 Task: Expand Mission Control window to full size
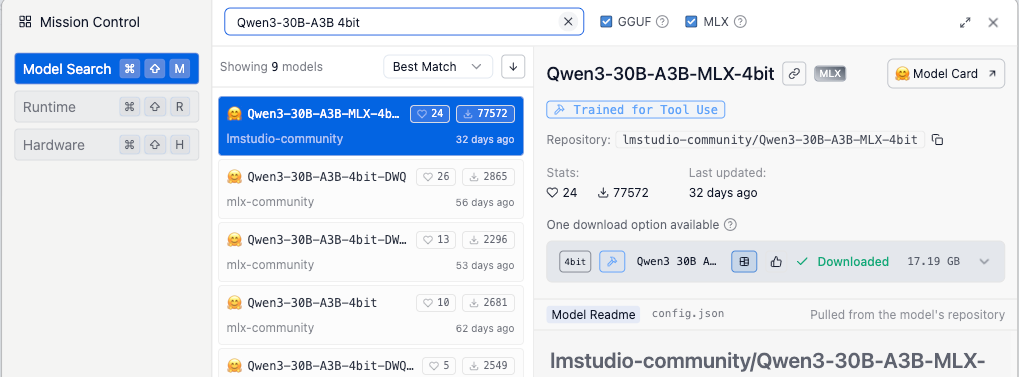[x=965, y=23]
